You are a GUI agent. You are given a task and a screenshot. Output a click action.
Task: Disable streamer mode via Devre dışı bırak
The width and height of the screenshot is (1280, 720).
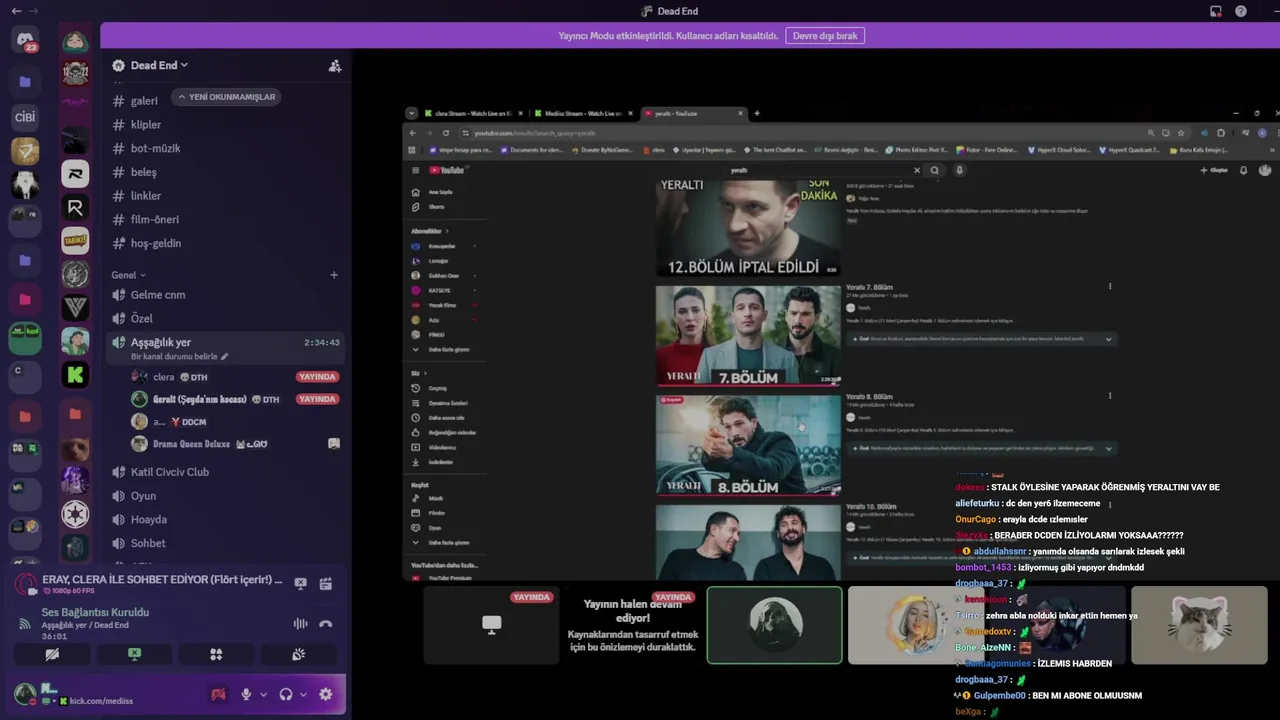[825, 35]
